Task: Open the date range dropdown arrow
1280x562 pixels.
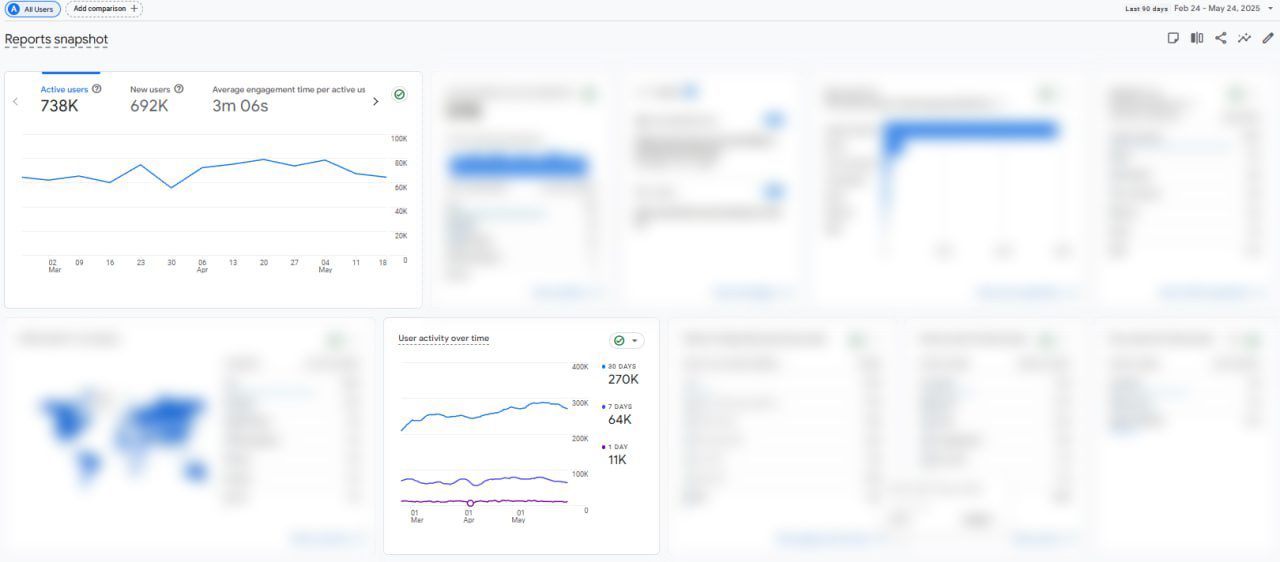Action: [1270, 8]
